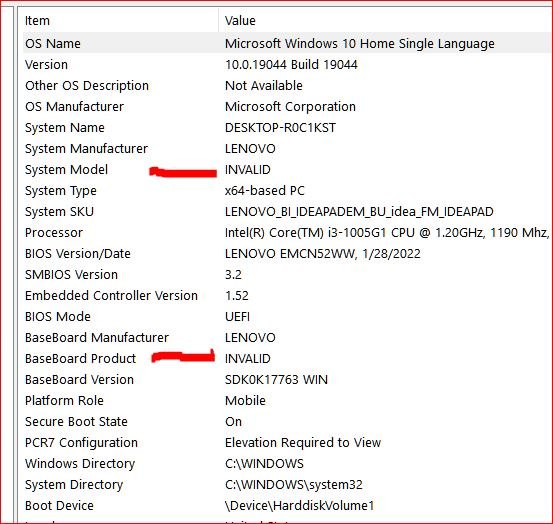Select value Microsoft Windows 10 Home Single Language
The width and height of the screenshot is (553, 524).
(x=360, y=44)
